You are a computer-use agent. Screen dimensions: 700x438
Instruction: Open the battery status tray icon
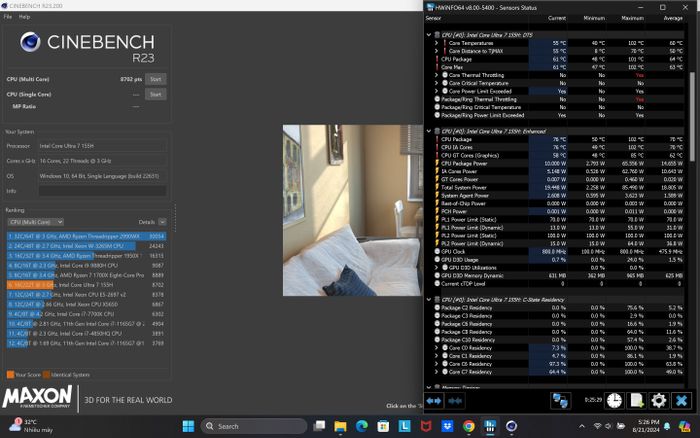[x=621, y=426]
